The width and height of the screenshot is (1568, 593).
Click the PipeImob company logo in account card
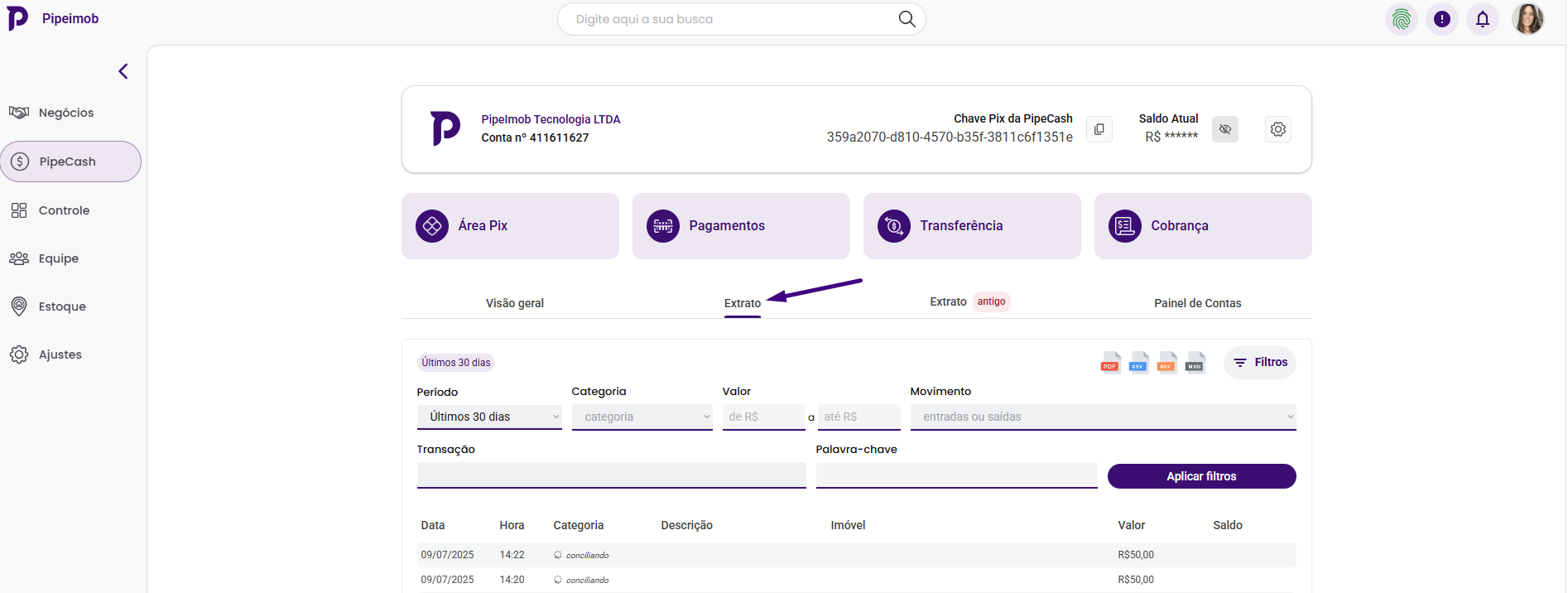(x=445, y=128)
